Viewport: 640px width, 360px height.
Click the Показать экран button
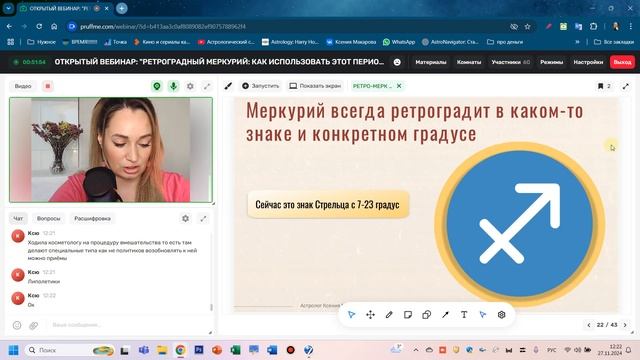[x=315, y=86]
